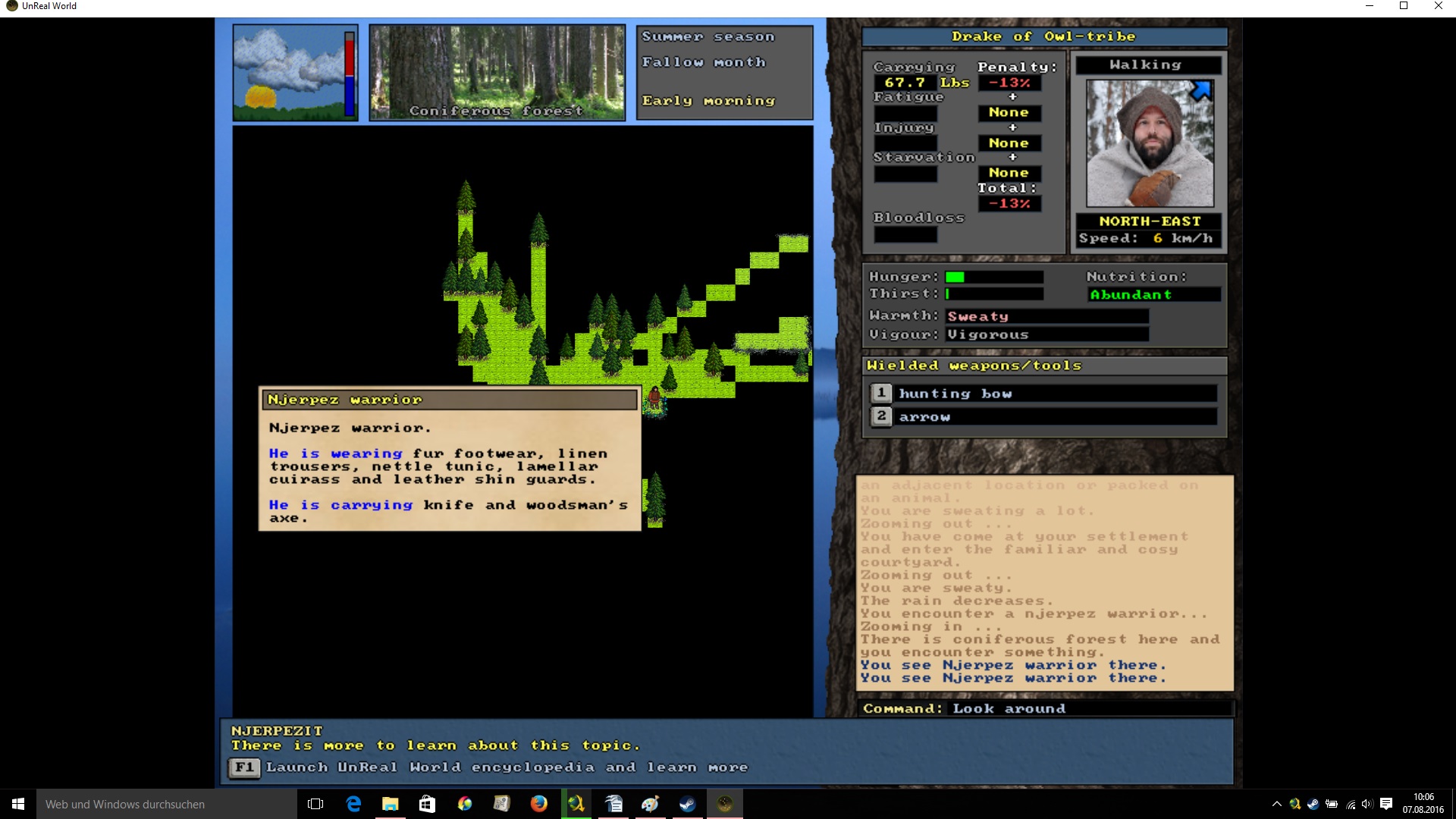Click the 'Early morning' time label
The image size is (1456, 819).
click(708, 100)
